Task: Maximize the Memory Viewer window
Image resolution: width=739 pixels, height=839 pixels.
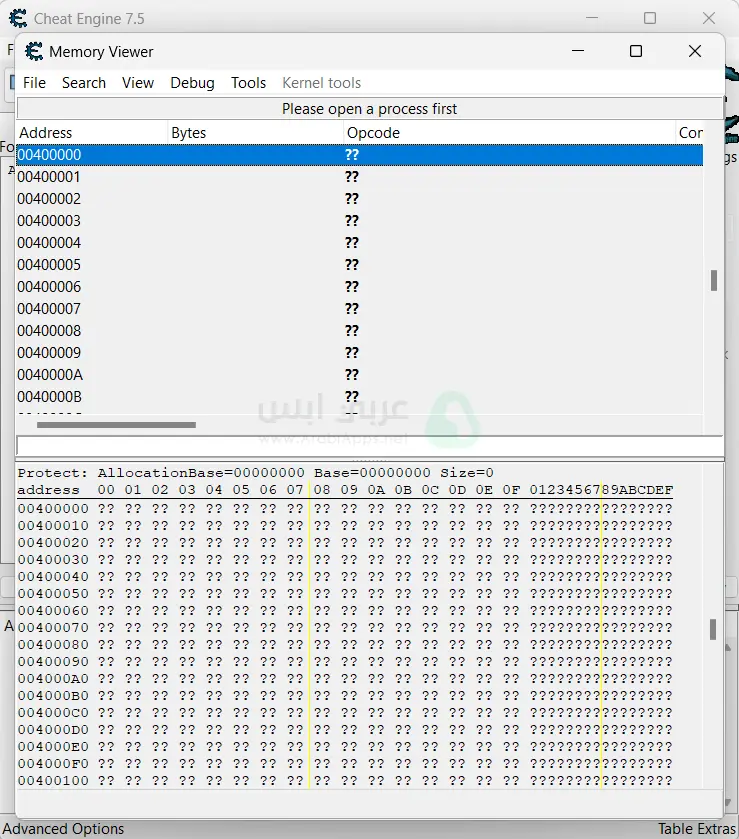Action: click(x=635, y=52)
